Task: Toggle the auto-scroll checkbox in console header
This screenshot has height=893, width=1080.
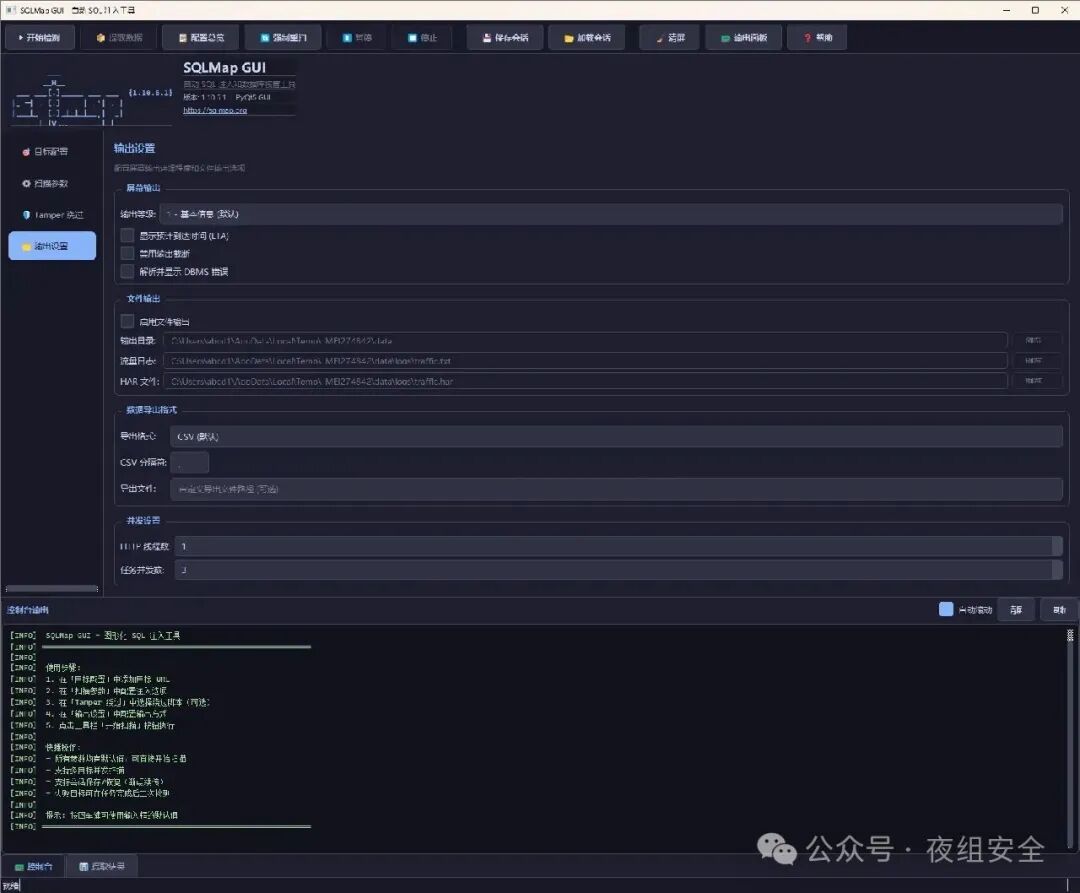Action: [x=946, y=609]
